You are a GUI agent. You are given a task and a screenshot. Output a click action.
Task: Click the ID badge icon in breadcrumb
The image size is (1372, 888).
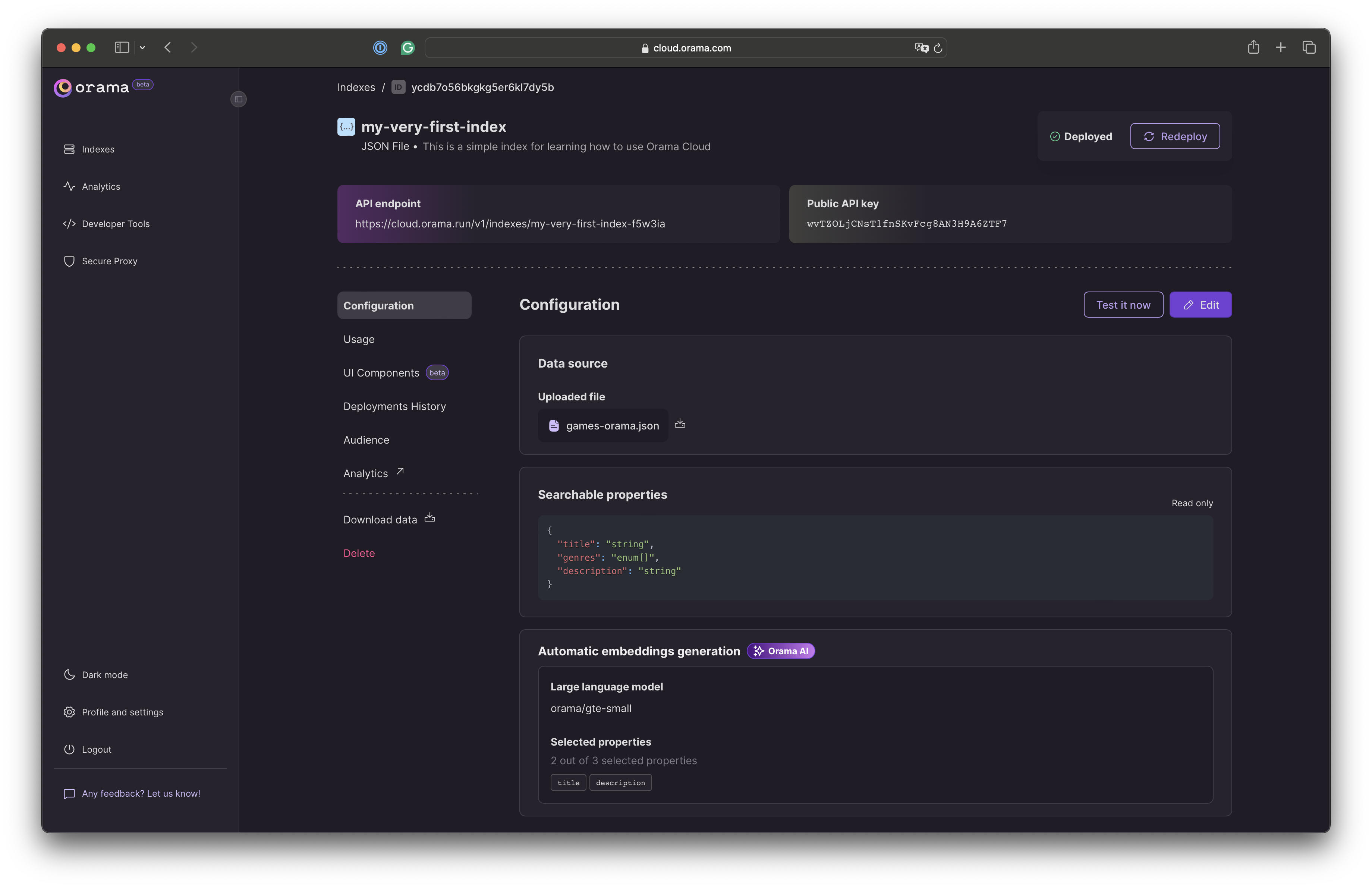pyautogui.click(x=398, y=87)
